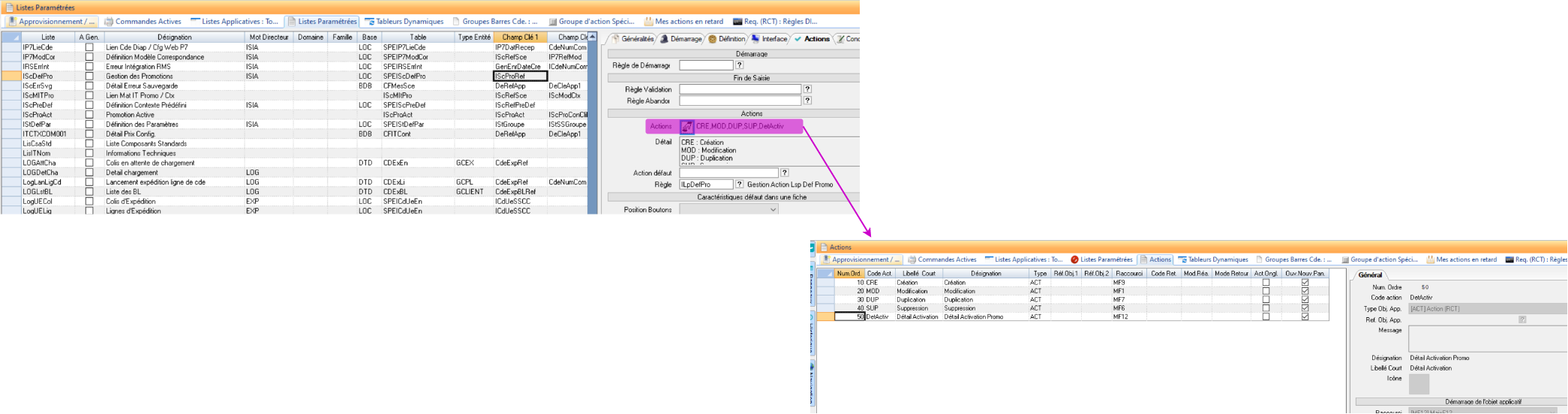Click the help icon next to Règle Abandon
The height and width of the screenshot is (414, 1568).
pos(807,100)
